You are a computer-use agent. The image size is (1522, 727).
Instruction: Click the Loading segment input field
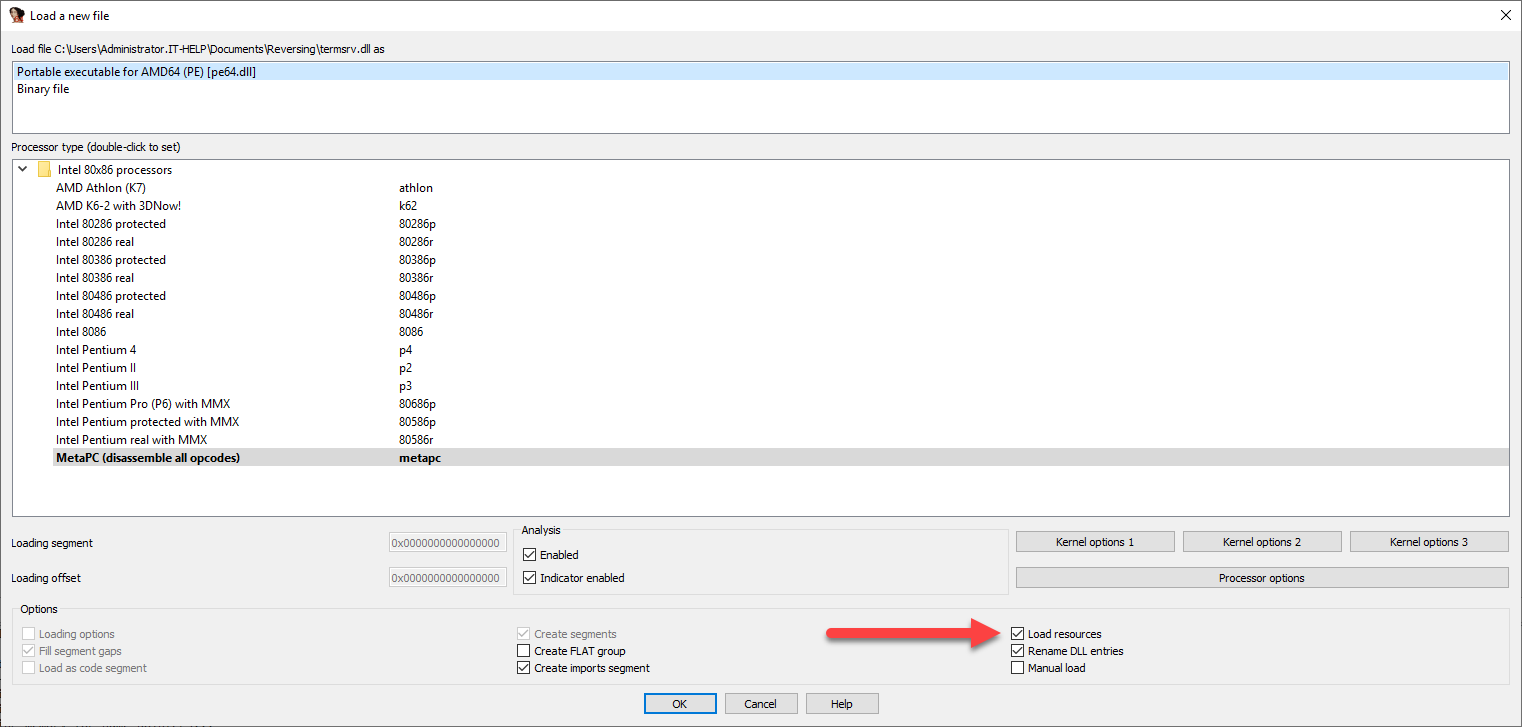[x=445, y=543]
